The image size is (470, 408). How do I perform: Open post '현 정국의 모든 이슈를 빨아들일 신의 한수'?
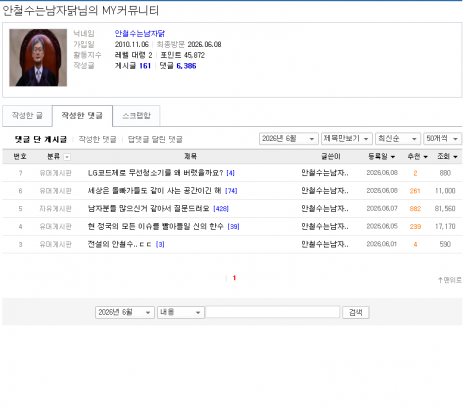[155, 227]
